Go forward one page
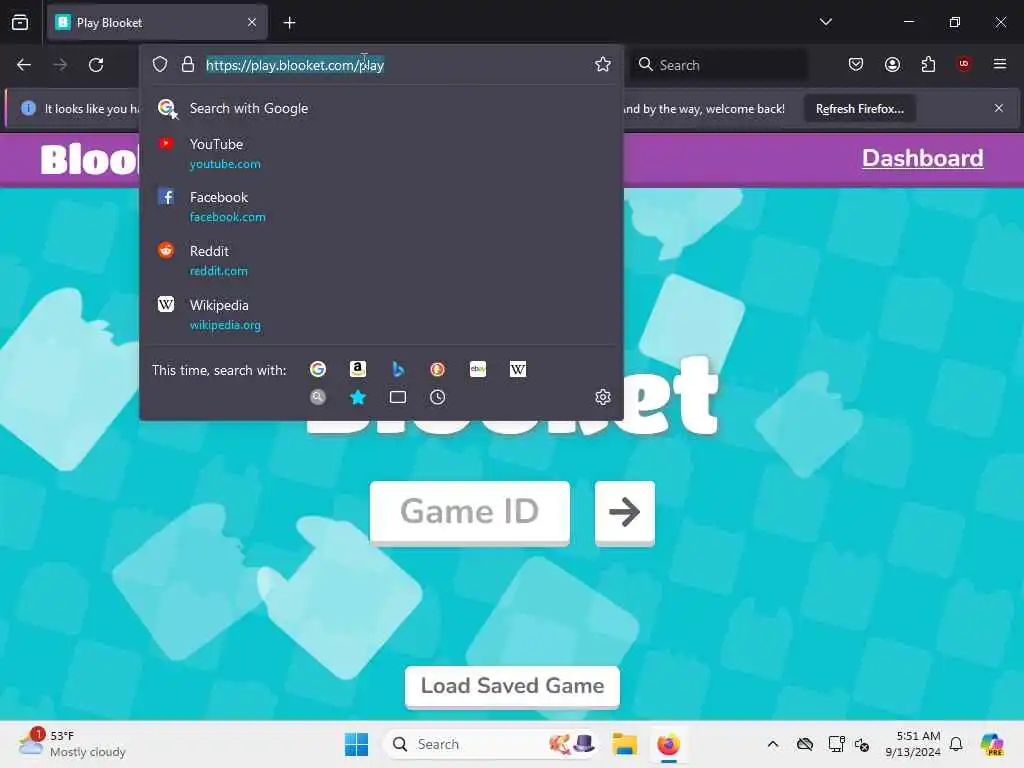 [60, 65]
